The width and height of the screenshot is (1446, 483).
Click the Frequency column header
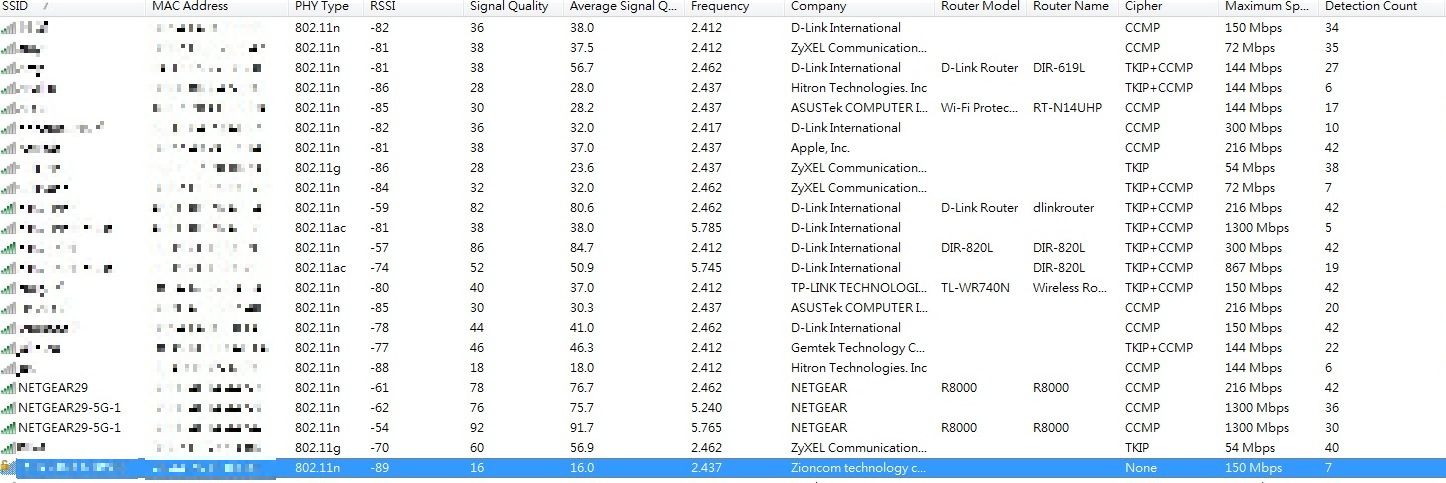[x=720, y=7]
